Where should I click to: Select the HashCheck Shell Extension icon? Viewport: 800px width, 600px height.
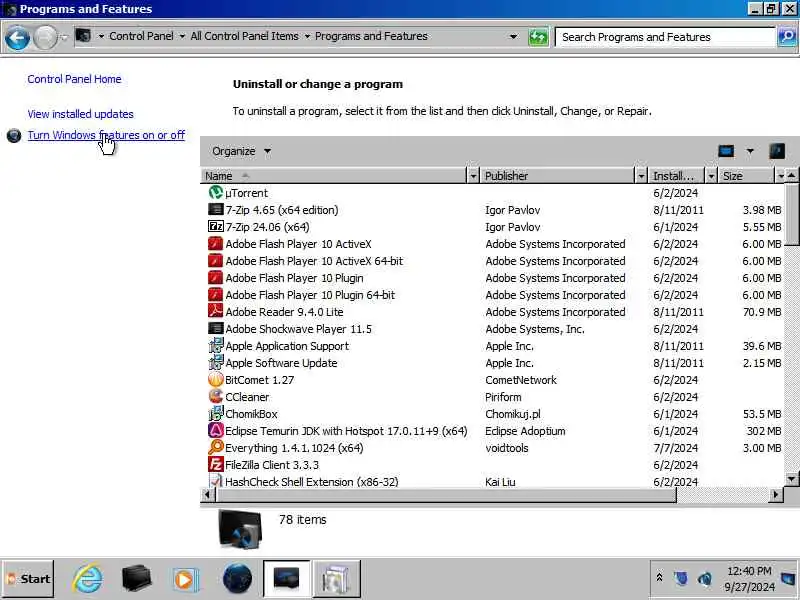point(216,481)
